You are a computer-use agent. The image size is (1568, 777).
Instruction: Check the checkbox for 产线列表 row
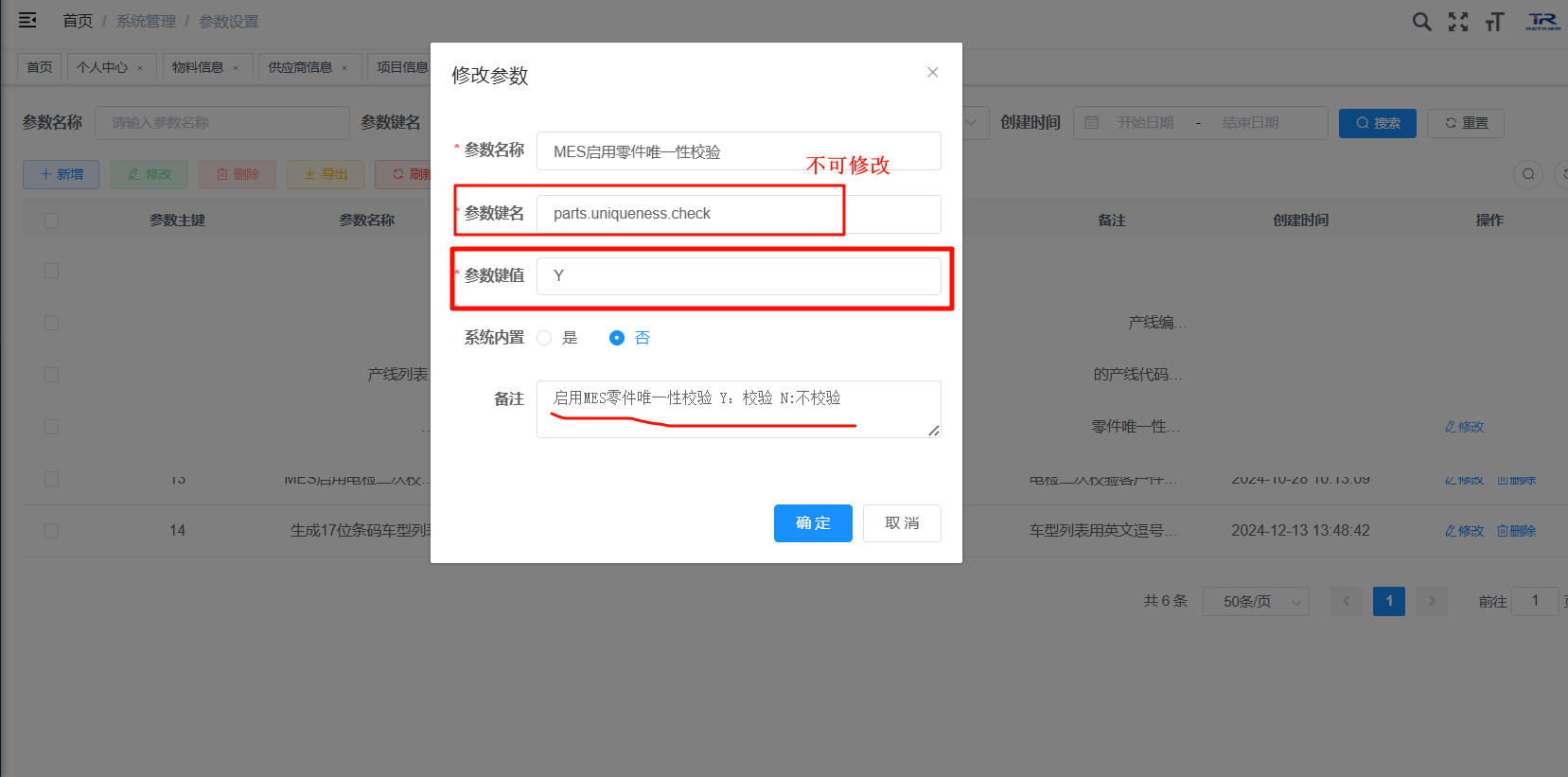(x=51, y=375)
